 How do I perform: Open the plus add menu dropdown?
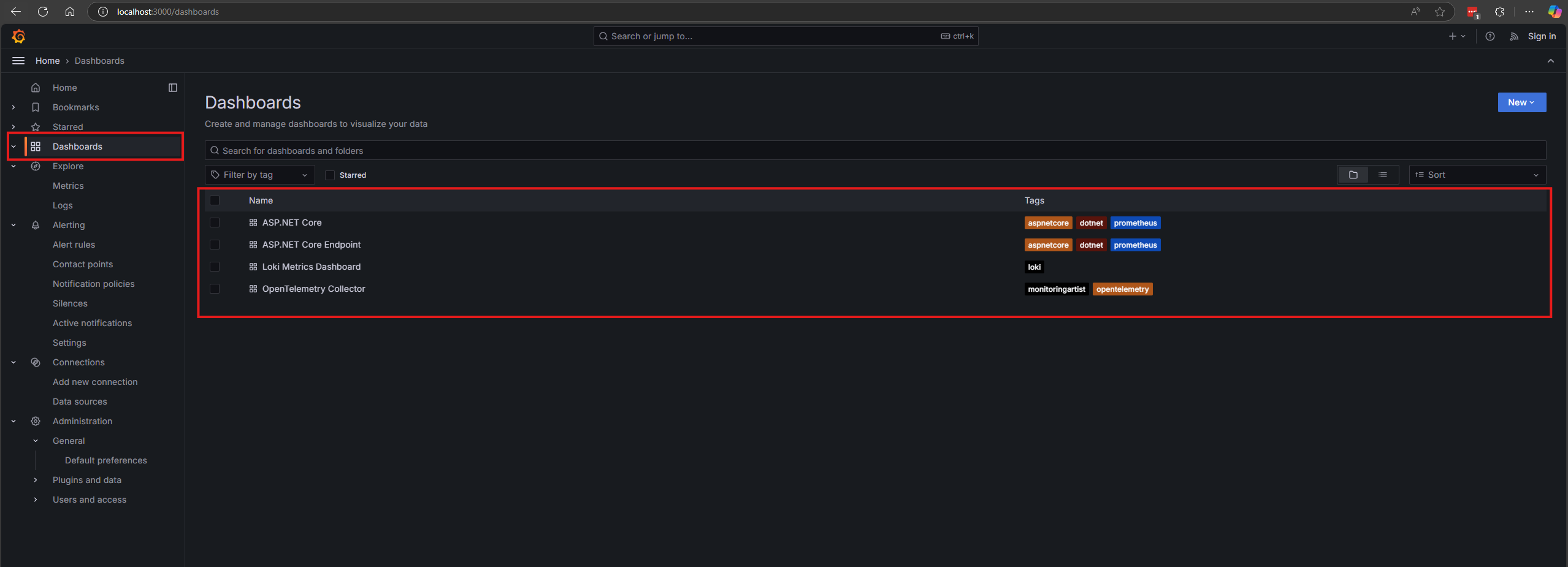(1457, 36)
